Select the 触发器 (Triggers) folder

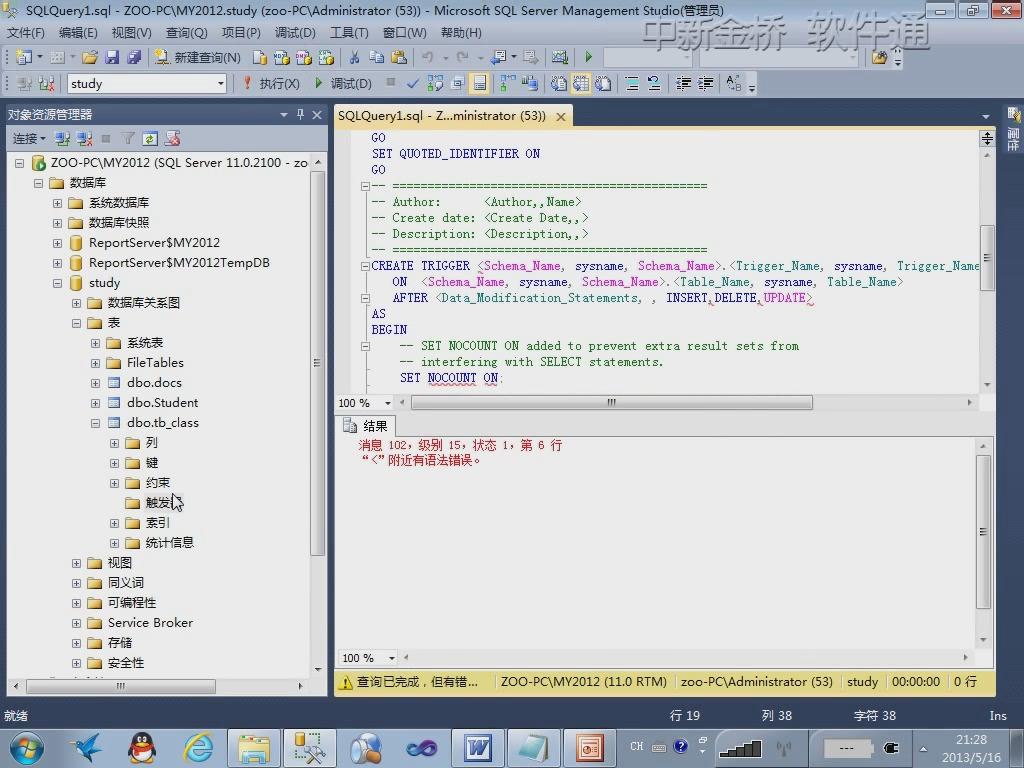(x=154, y=503)
